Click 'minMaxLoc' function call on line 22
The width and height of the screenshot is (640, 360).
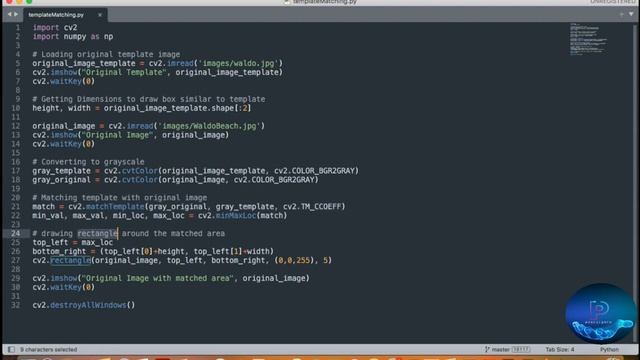coord(236,216)
